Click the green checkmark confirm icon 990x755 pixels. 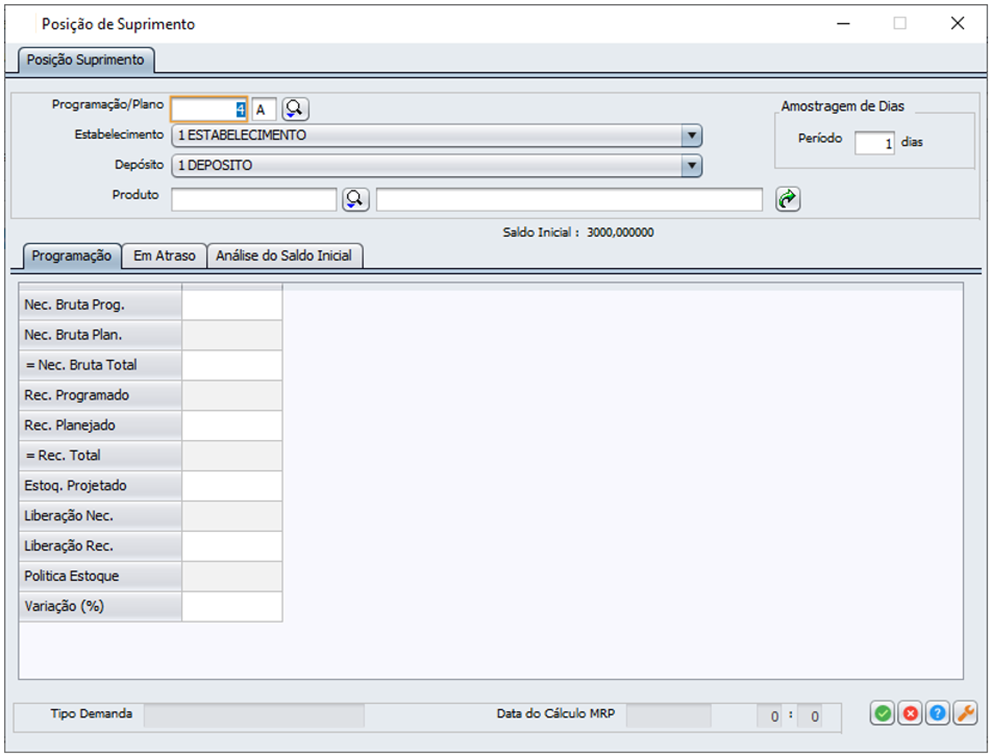882,713
